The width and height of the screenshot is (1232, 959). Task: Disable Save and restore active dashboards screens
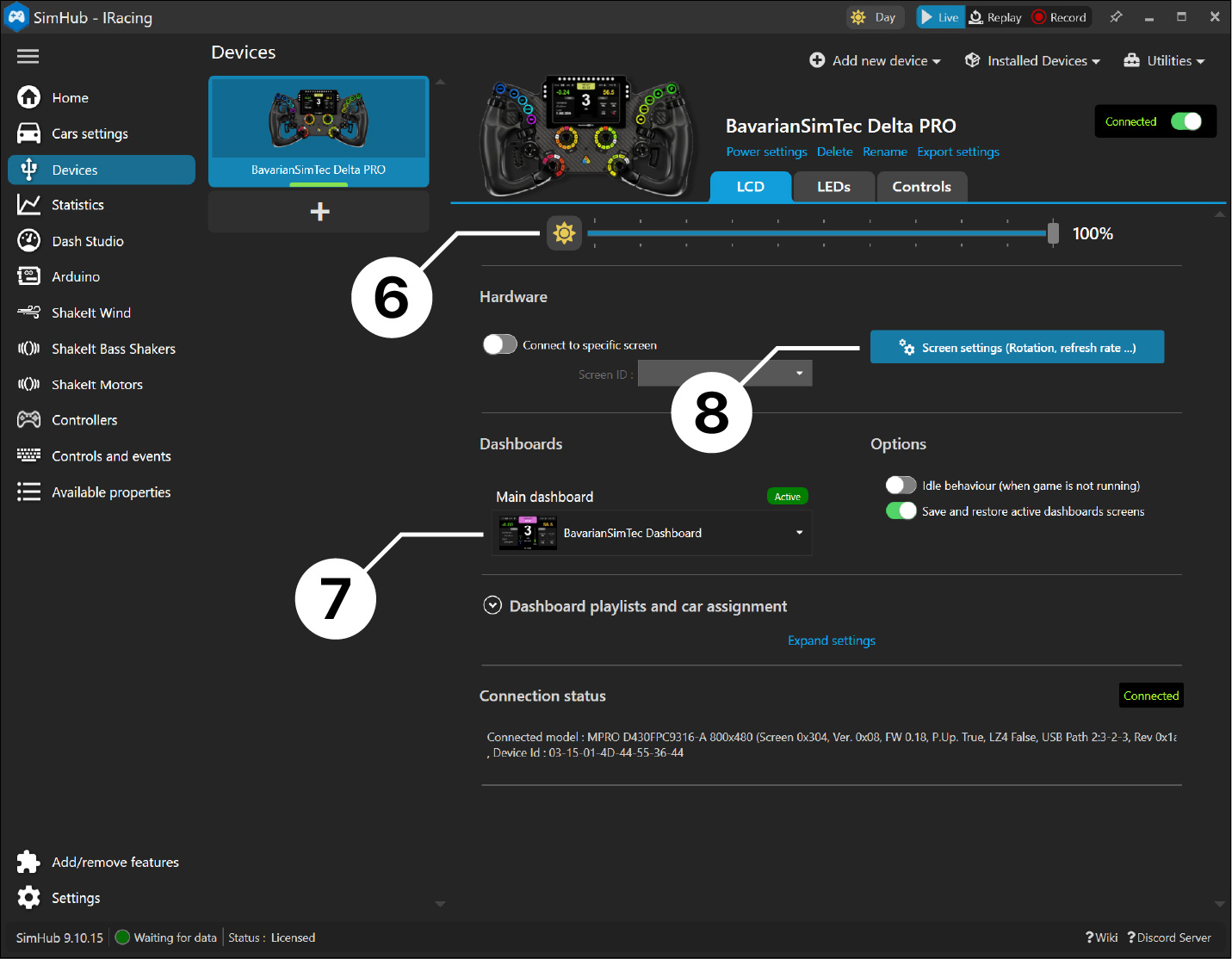(901, 510)
